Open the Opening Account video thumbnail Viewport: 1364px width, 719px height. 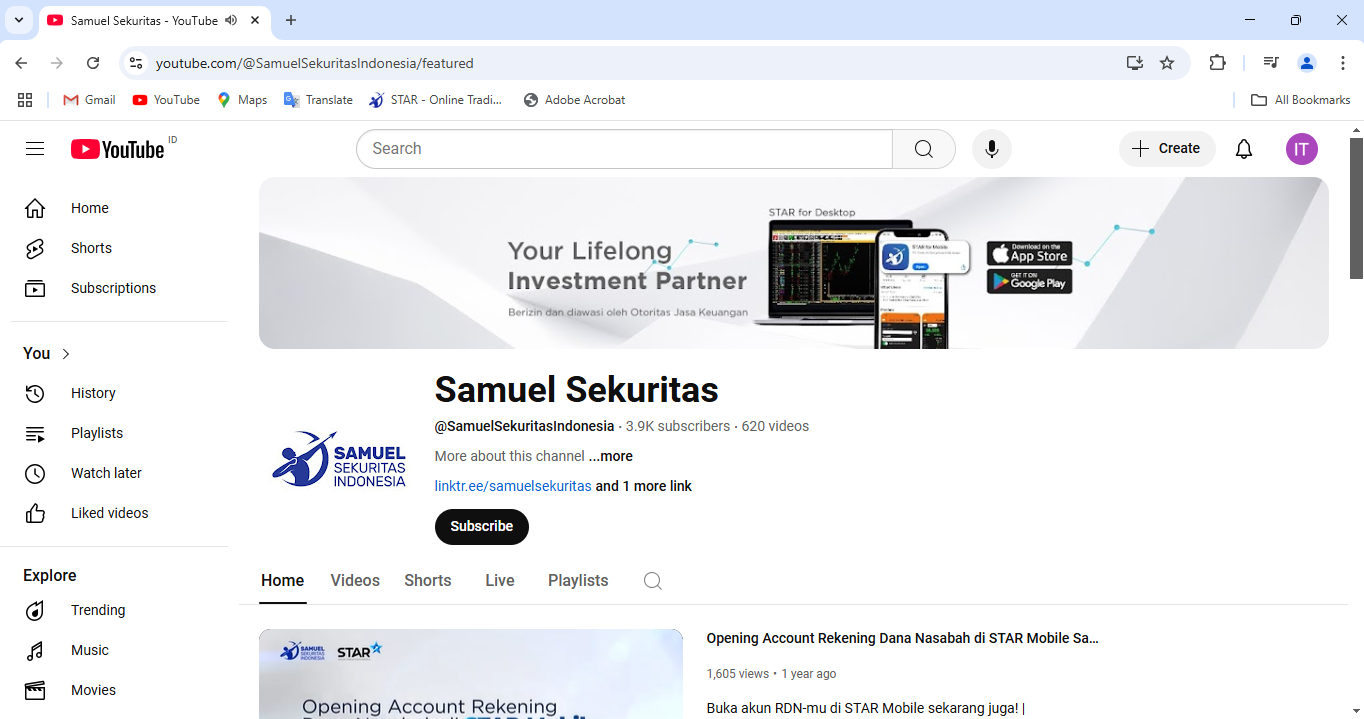470,674
